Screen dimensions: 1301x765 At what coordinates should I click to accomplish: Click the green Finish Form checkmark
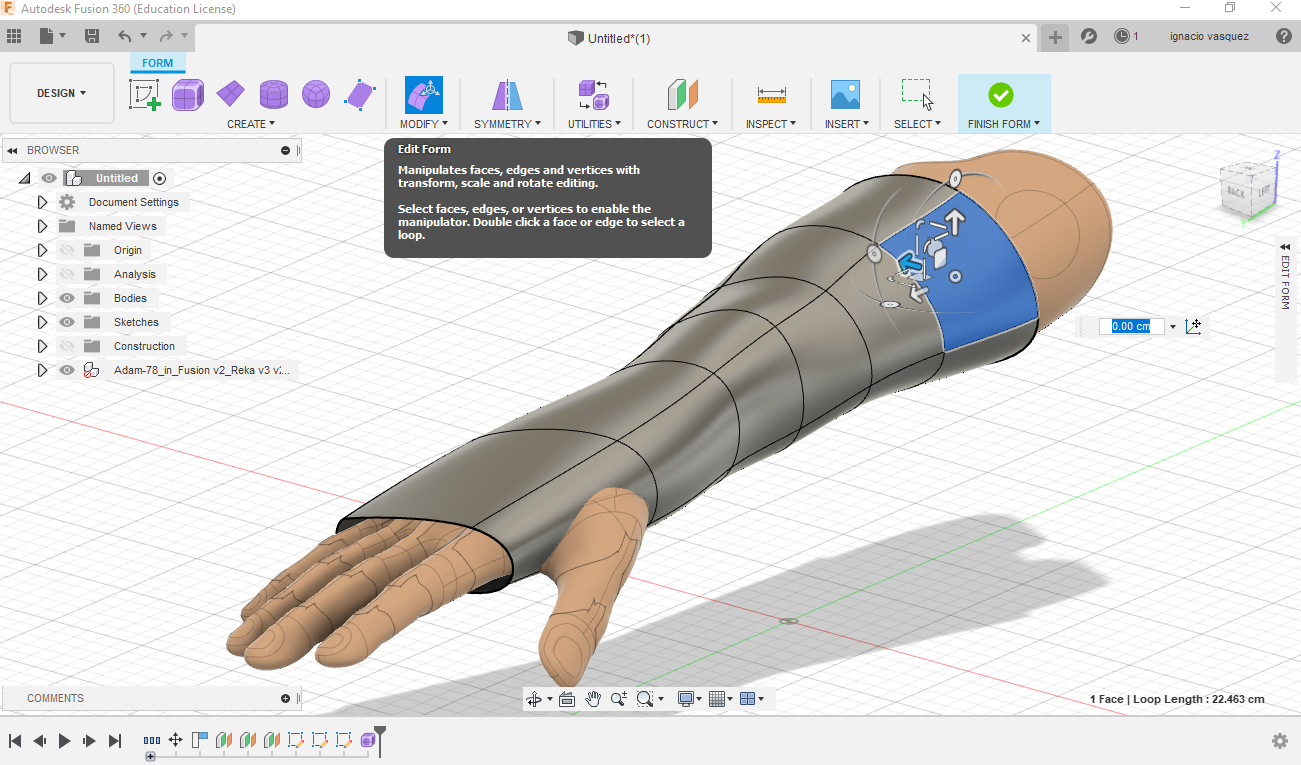(1001, 95)
